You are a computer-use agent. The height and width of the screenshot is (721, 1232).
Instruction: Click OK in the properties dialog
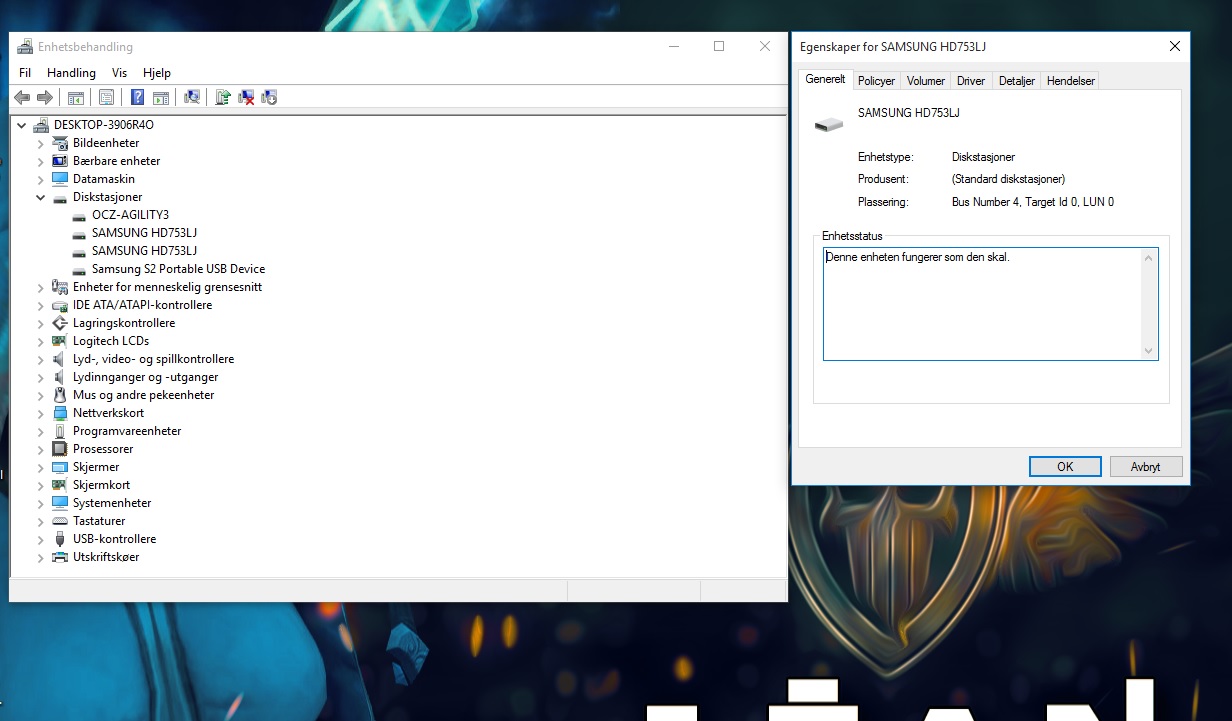1065,466
